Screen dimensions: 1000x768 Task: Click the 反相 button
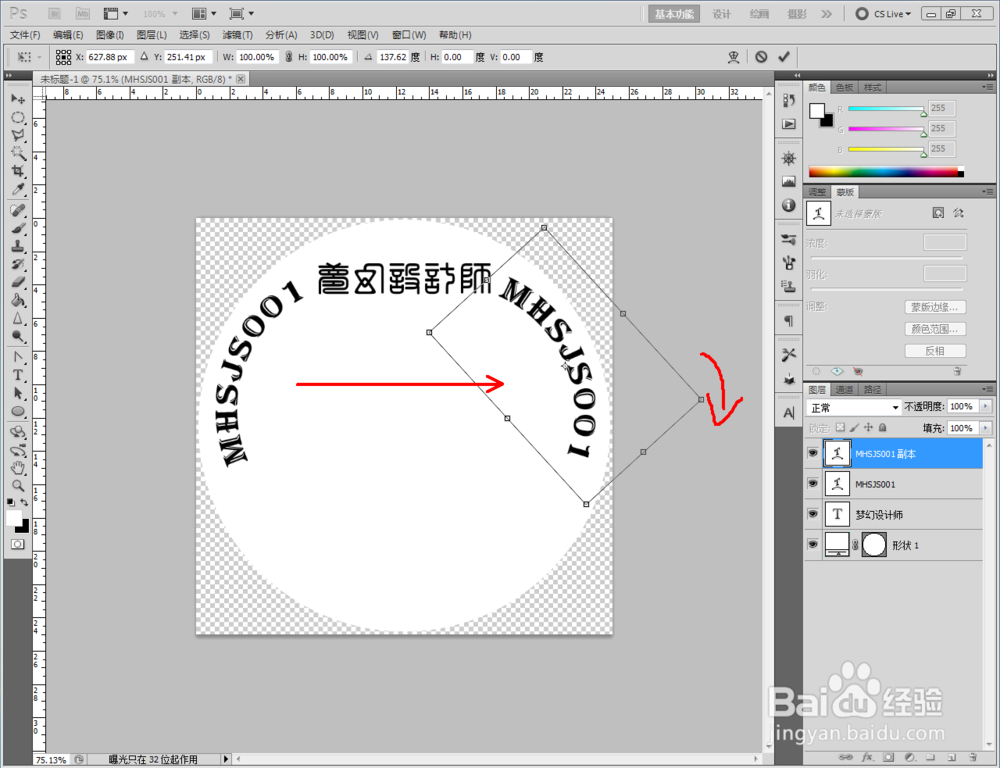pos(936,350)
